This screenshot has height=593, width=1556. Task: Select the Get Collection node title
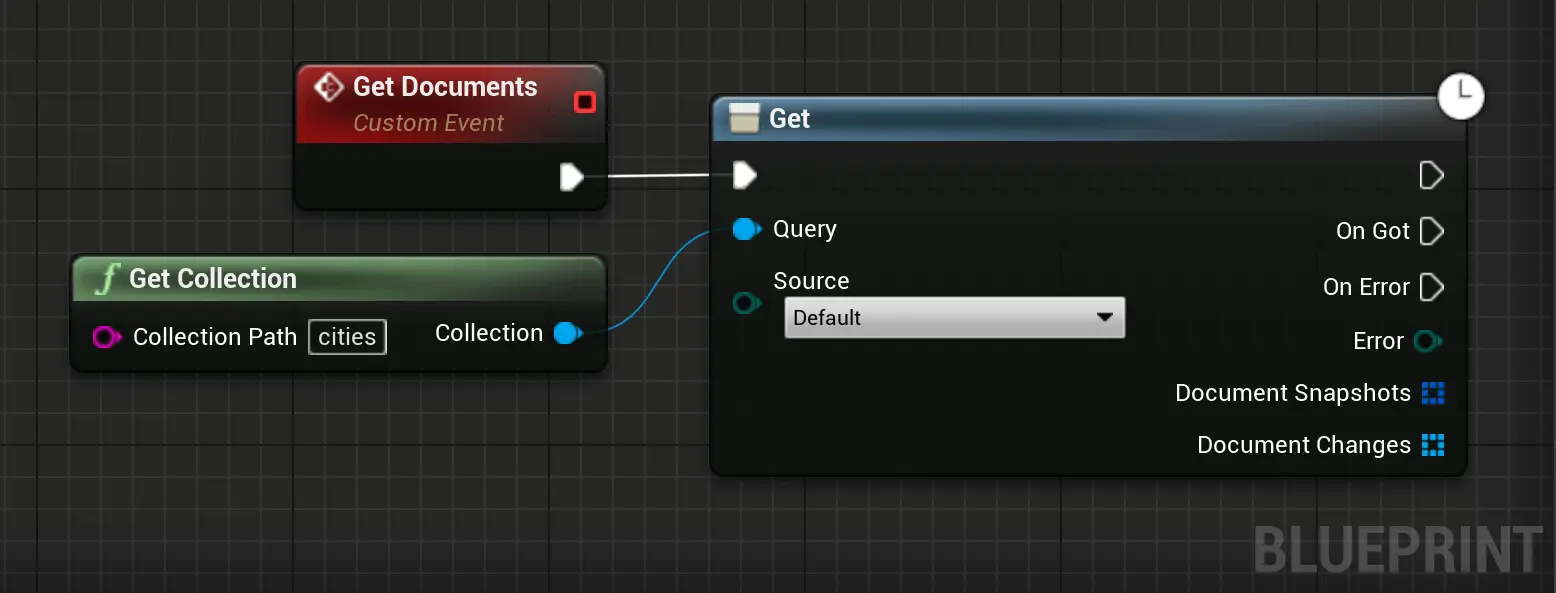tap(213, 279)
